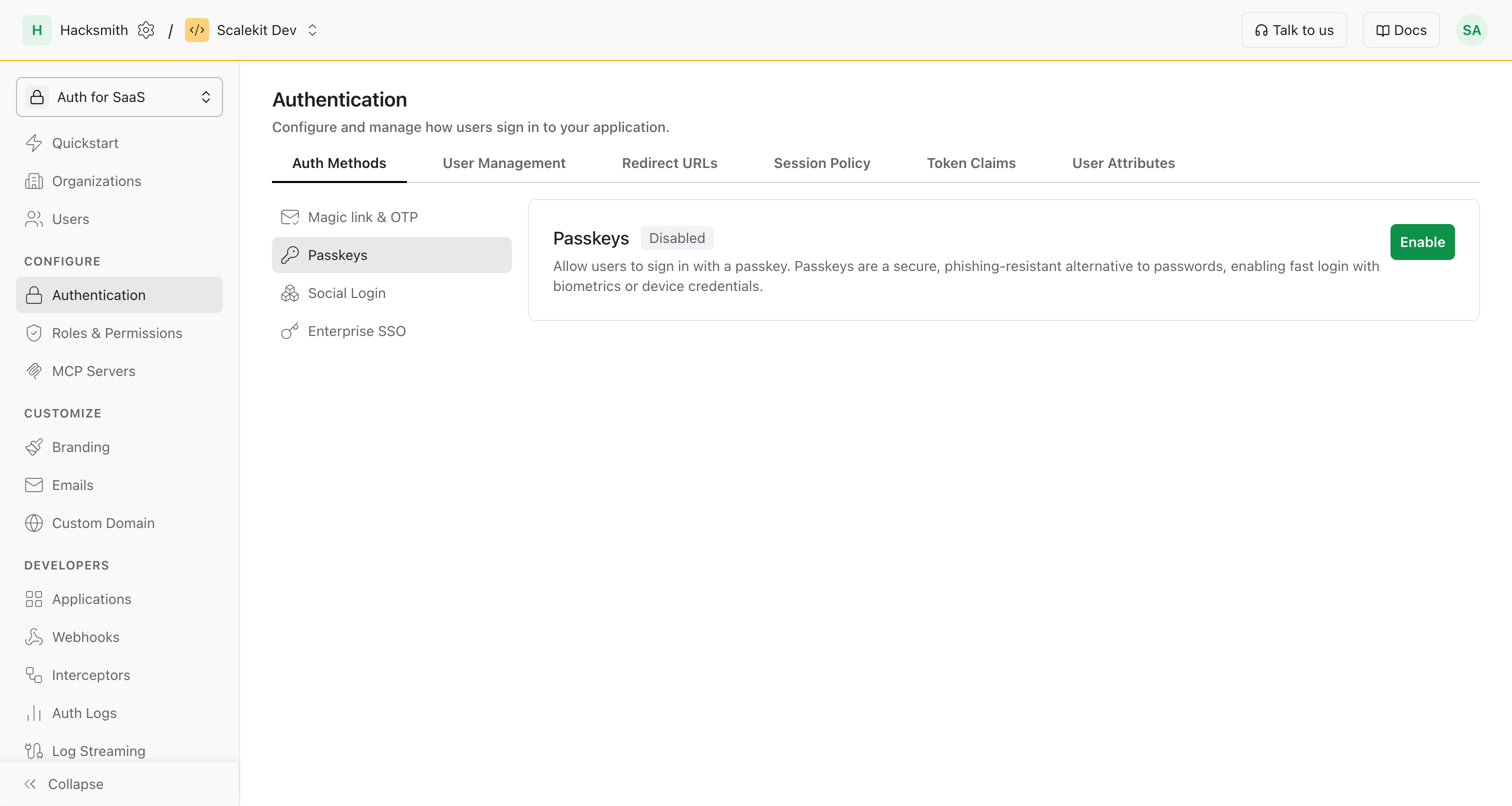Image resolution: width=1512 pixels, height=806 pixels.
Task: Click the Docs book icon
Action: 1382,30
